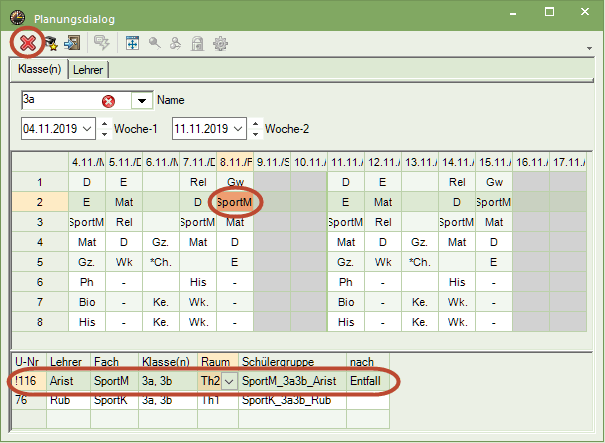Open the class name combo box arrow
Screen dimensions: 605x443
[142, 101]
